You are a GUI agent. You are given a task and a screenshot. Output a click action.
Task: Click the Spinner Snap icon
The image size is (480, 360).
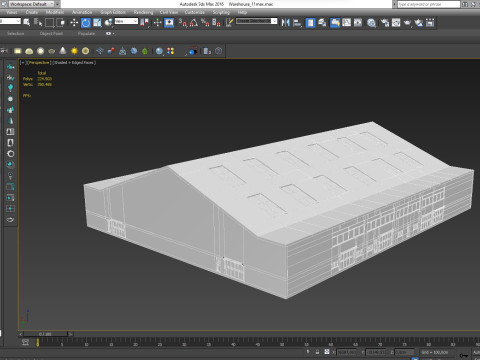216,23
